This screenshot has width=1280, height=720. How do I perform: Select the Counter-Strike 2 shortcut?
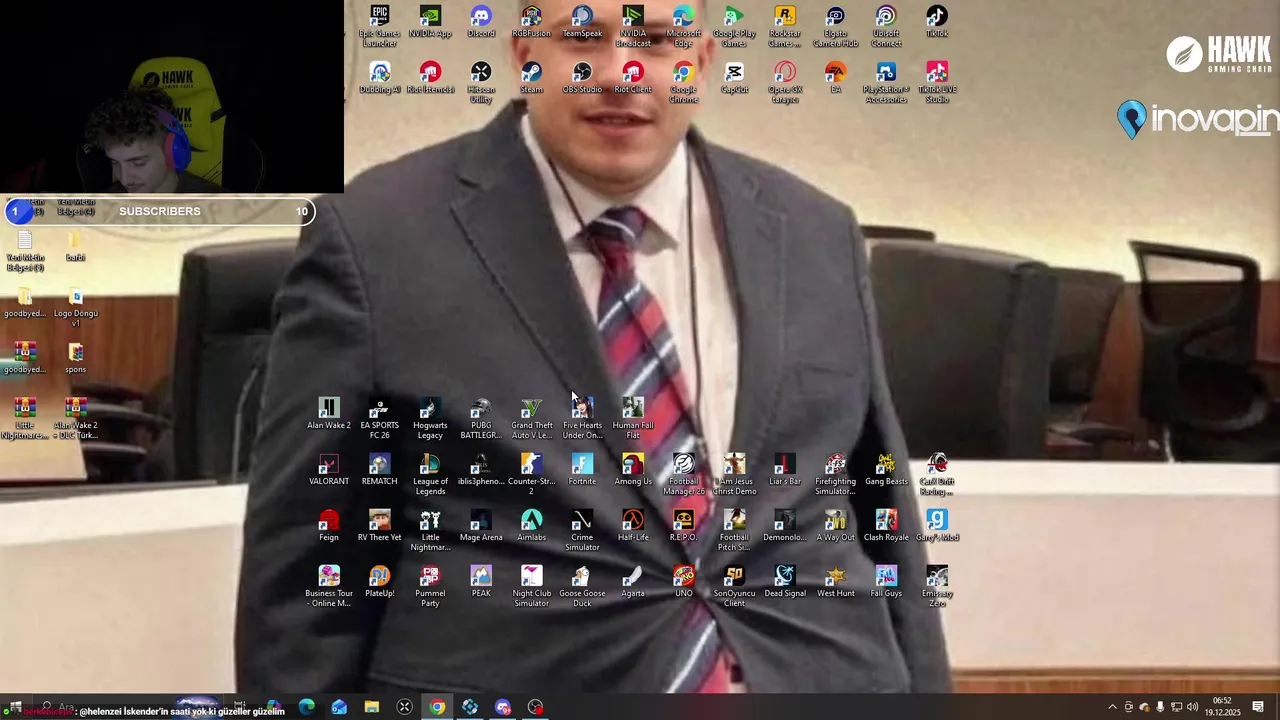(x=531, y=474)
